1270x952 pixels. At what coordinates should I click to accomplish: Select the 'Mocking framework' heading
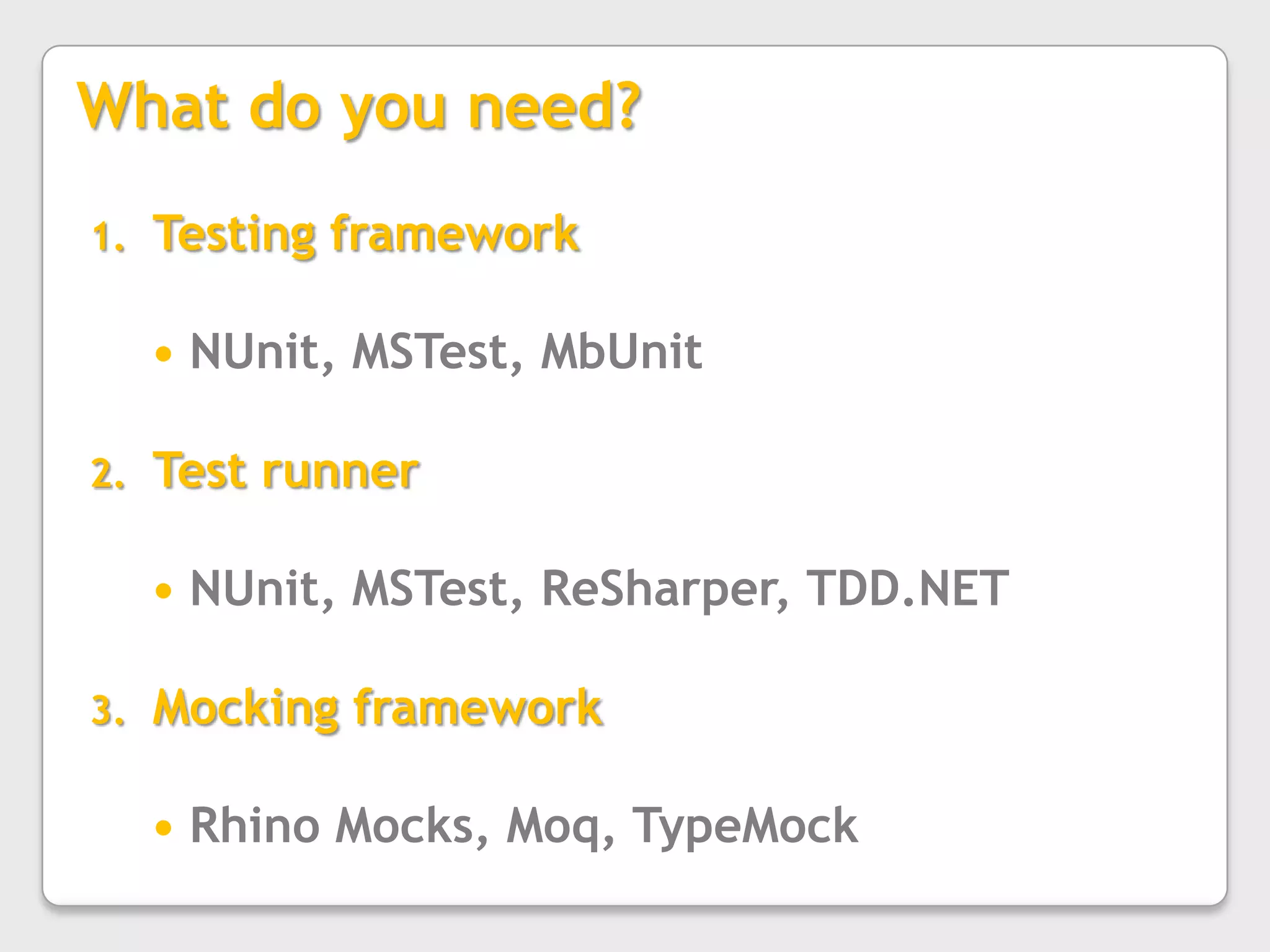coord(378,708)
